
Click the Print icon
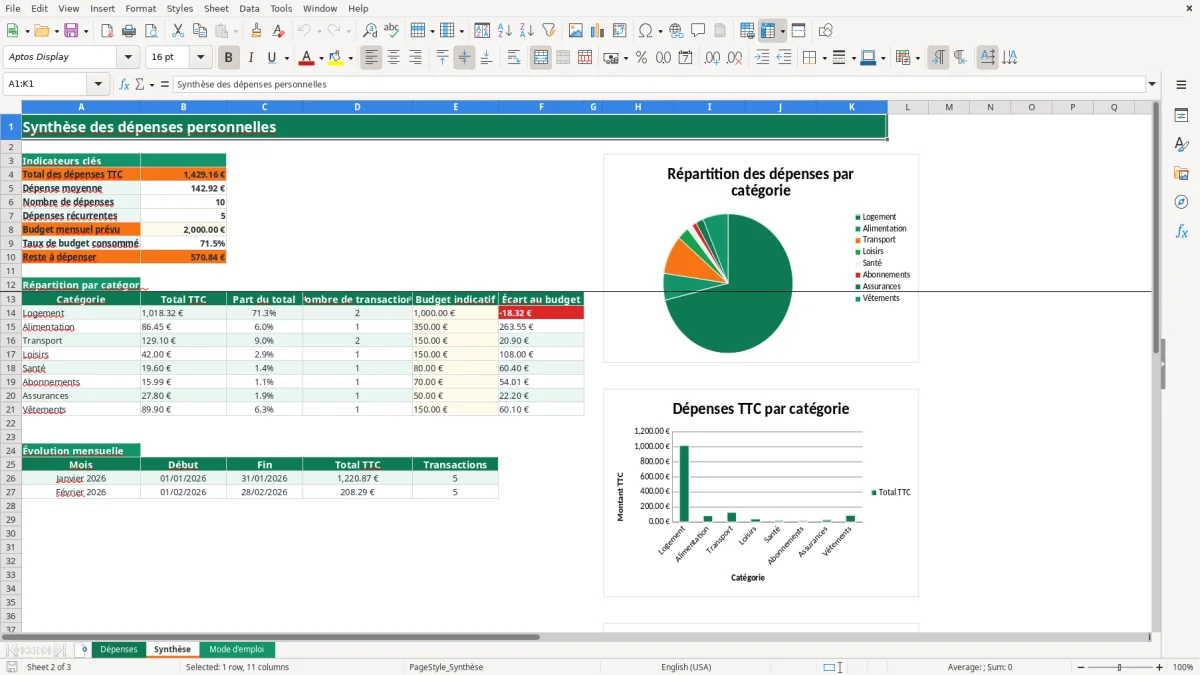click(129, 31)
